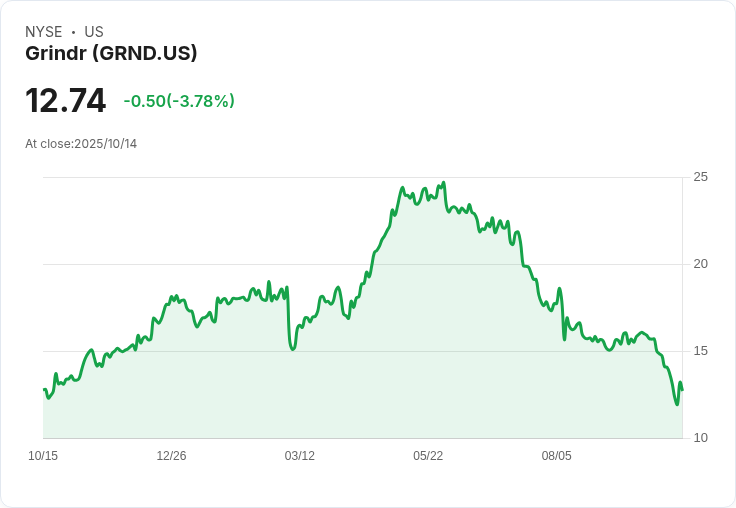Click the At close:2025/10/14 timestamp
The image size is (736, 508).
[x=81, y=144]
